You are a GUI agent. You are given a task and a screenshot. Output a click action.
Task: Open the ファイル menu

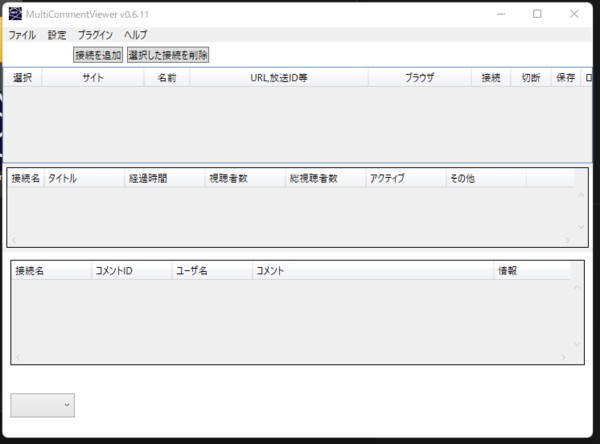[22, 35]
